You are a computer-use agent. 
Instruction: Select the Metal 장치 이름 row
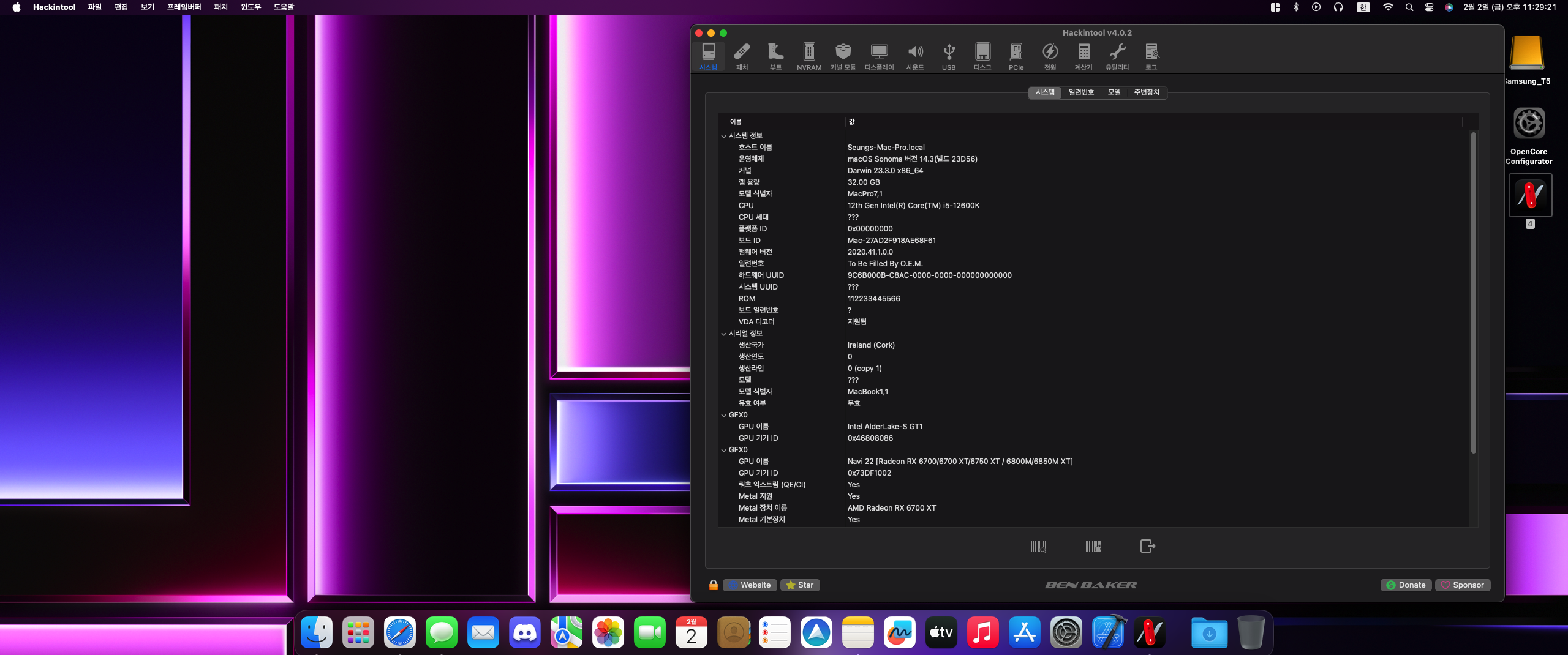click(1093, 508)
